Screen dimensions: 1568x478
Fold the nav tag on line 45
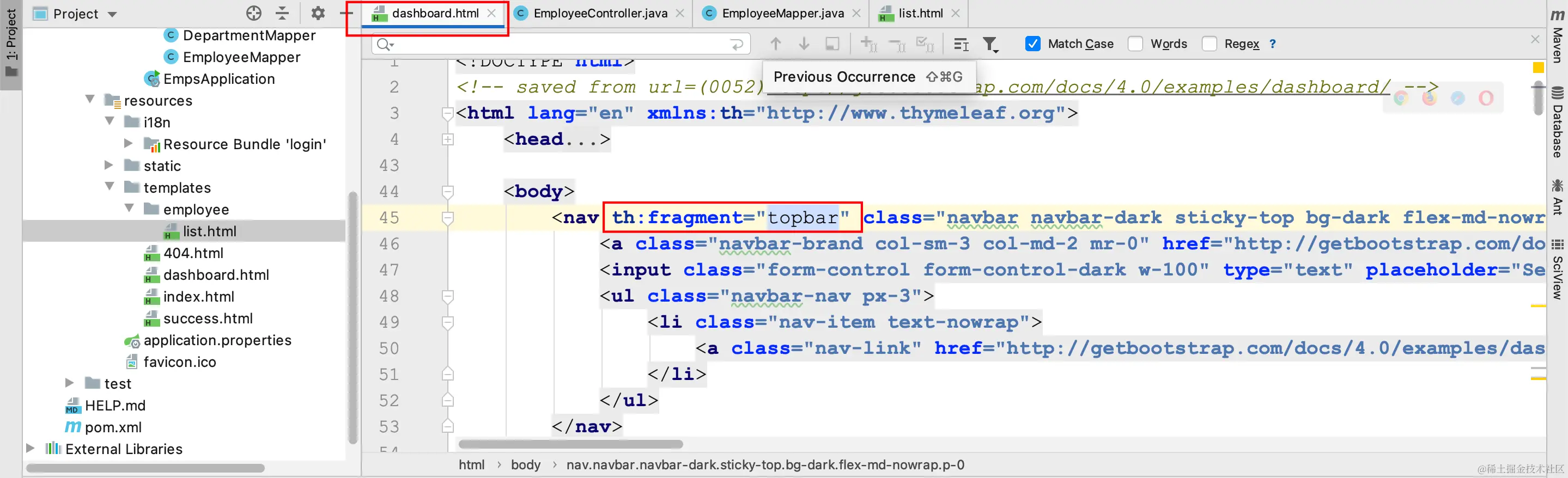[447, 218]
